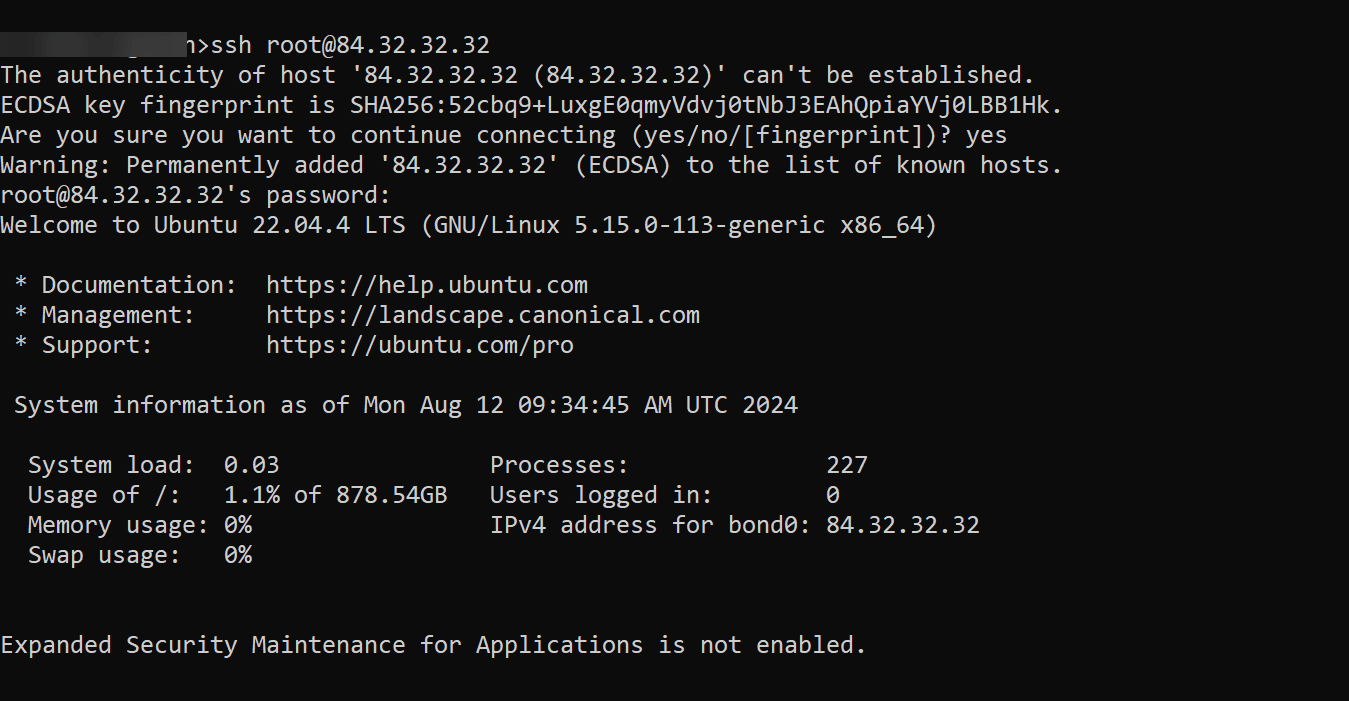
Task: Click the typed "yes" response after the prompt
Action: [986, 135]
